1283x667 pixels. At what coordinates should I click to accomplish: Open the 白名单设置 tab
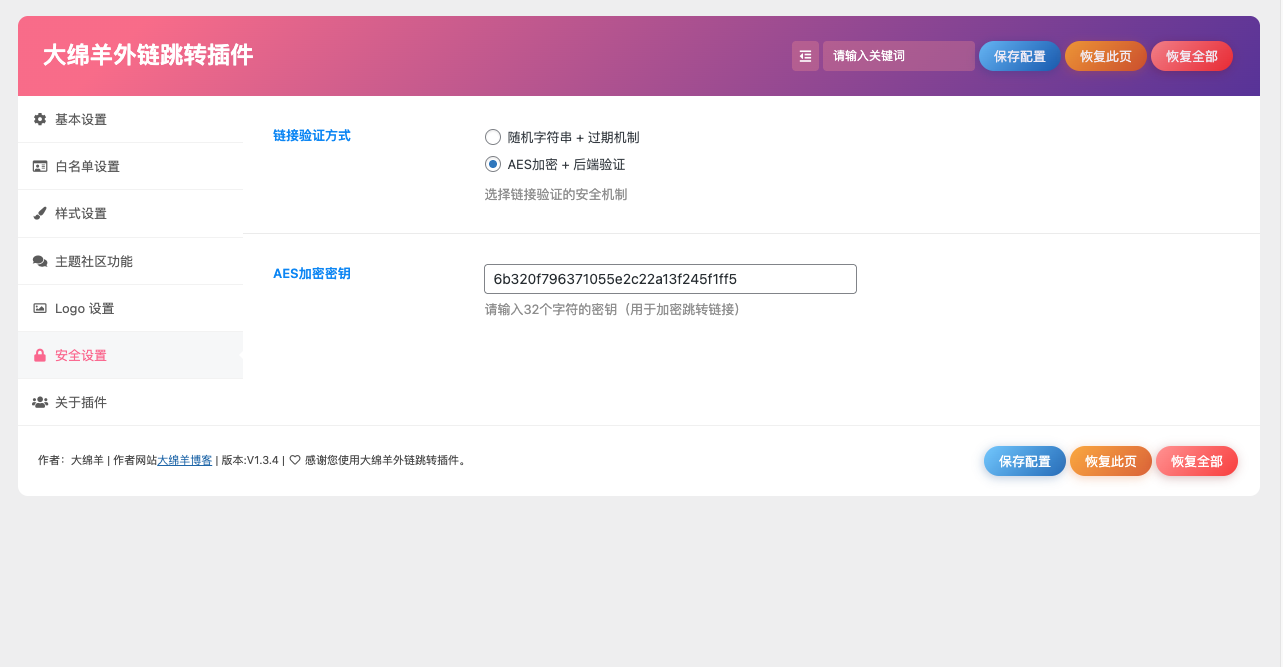click(130, 166)
